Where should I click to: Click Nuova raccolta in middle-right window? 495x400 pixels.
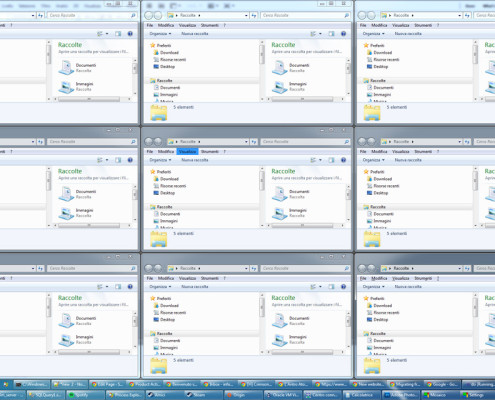pyautogui.click(x=408, y=160)
